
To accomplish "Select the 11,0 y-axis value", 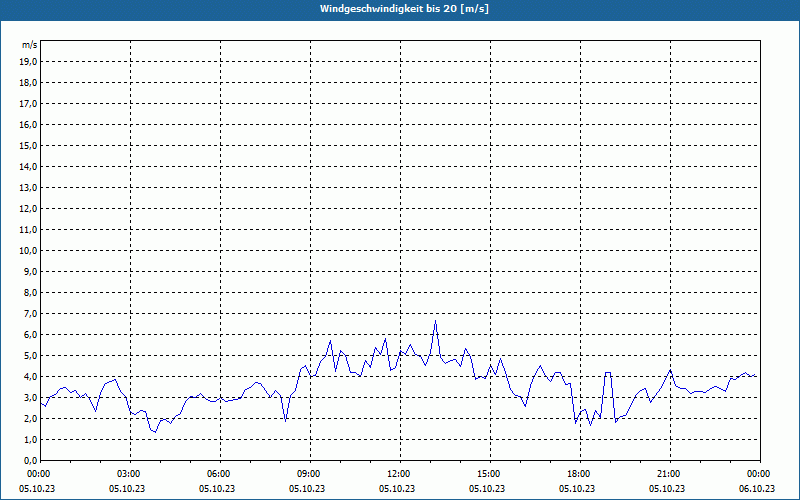I will pyautogui.click(x=28, y=230).
